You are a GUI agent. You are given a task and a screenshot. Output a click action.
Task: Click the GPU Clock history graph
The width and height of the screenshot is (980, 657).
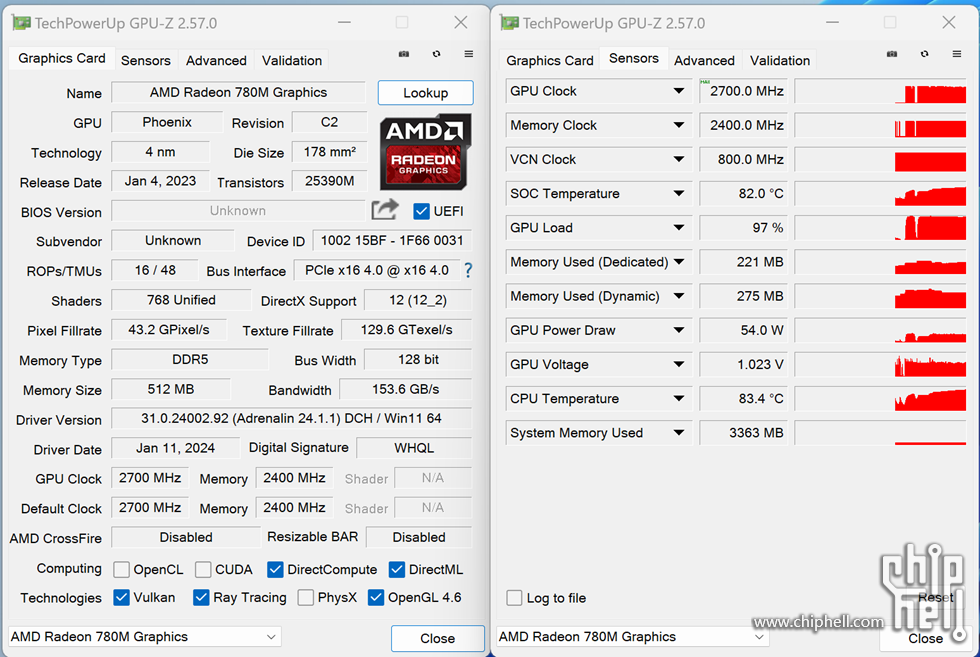coord(881,91)
